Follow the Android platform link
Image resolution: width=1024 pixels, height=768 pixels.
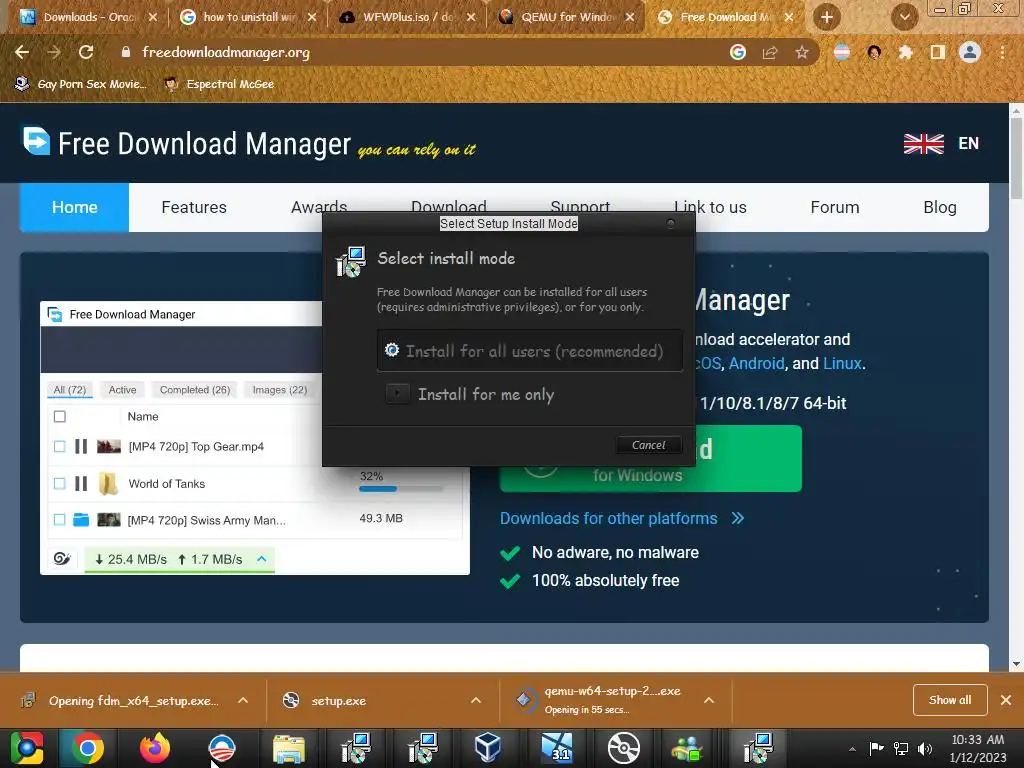756,363
